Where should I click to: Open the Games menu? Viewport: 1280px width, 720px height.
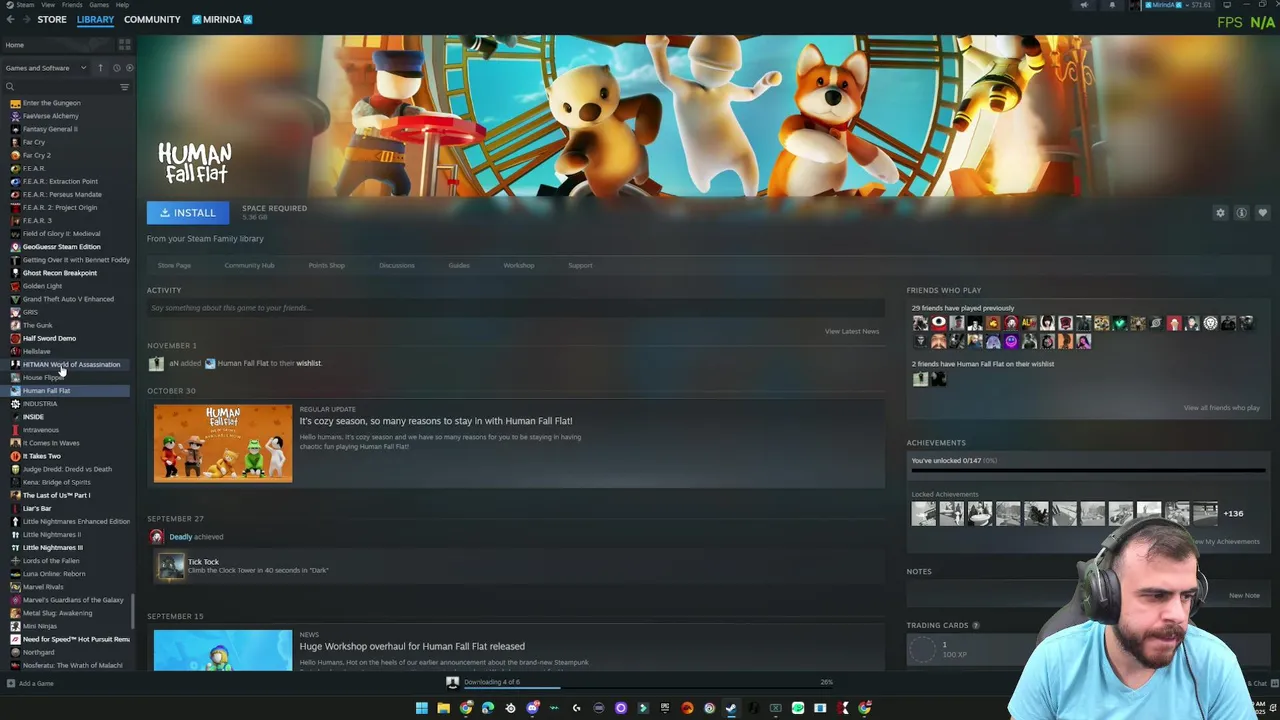pos(98,5)
